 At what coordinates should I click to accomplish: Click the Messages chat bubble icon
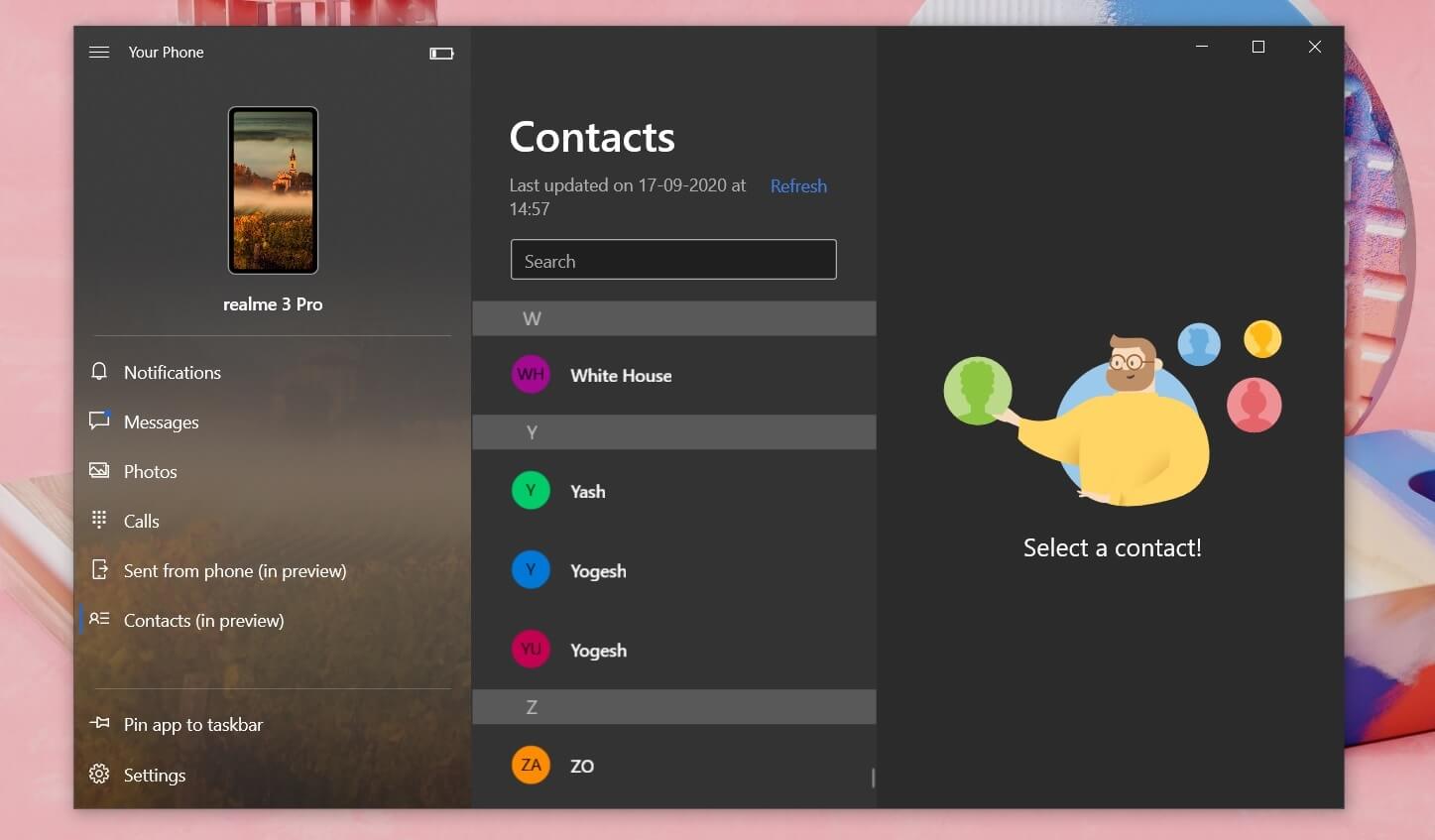click(x=99, y=420)
